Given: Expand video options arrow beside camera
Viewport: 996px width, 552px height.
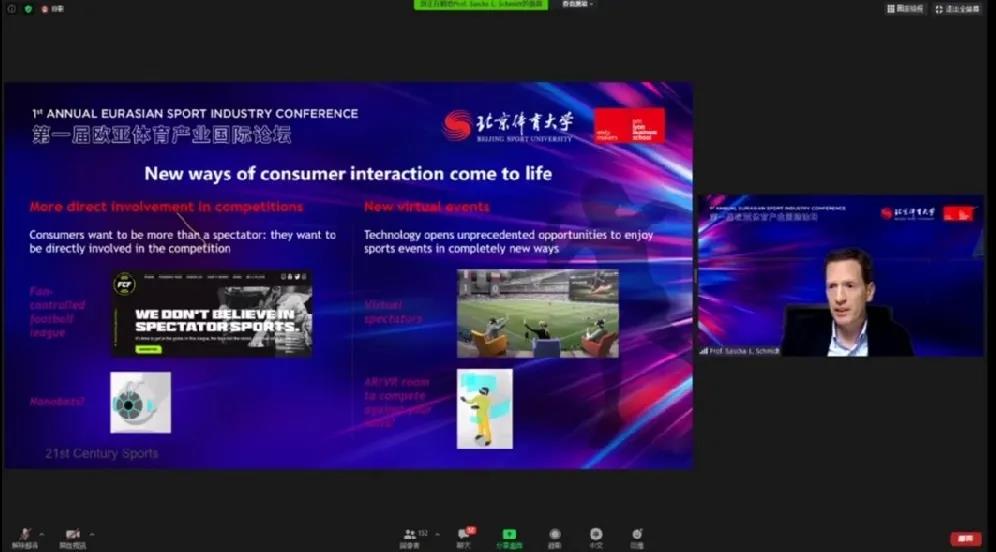Looking at the screenshot, I should click(91, 532).
